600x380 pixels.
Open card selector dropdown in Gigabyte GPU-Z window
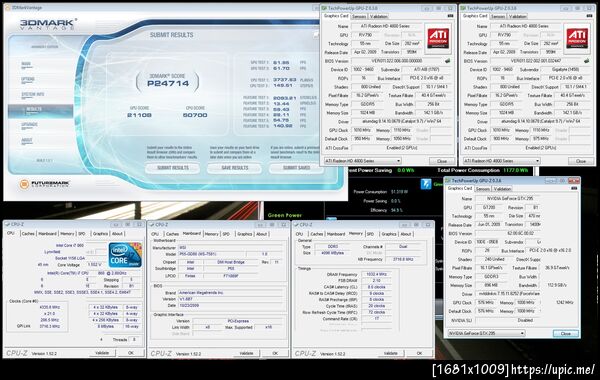501,161
